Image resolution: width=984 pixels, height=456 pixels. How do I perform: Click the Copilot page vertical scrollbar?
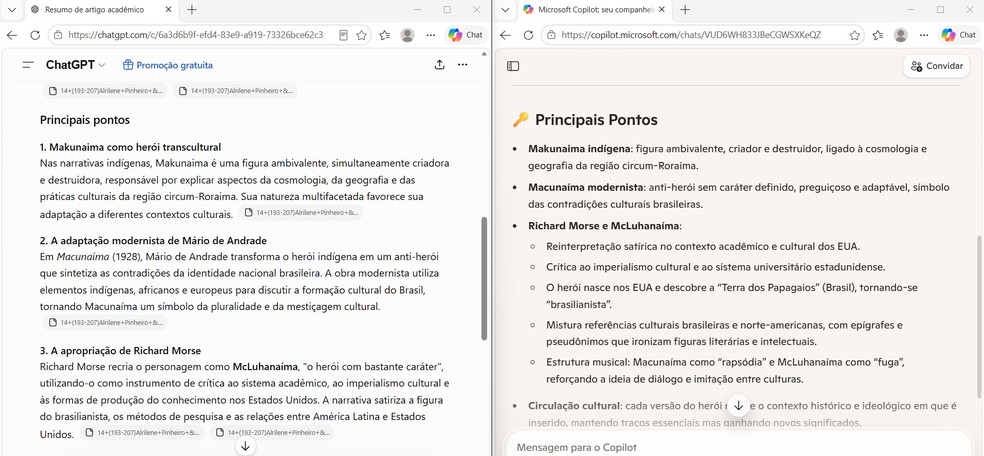point(979,317)
